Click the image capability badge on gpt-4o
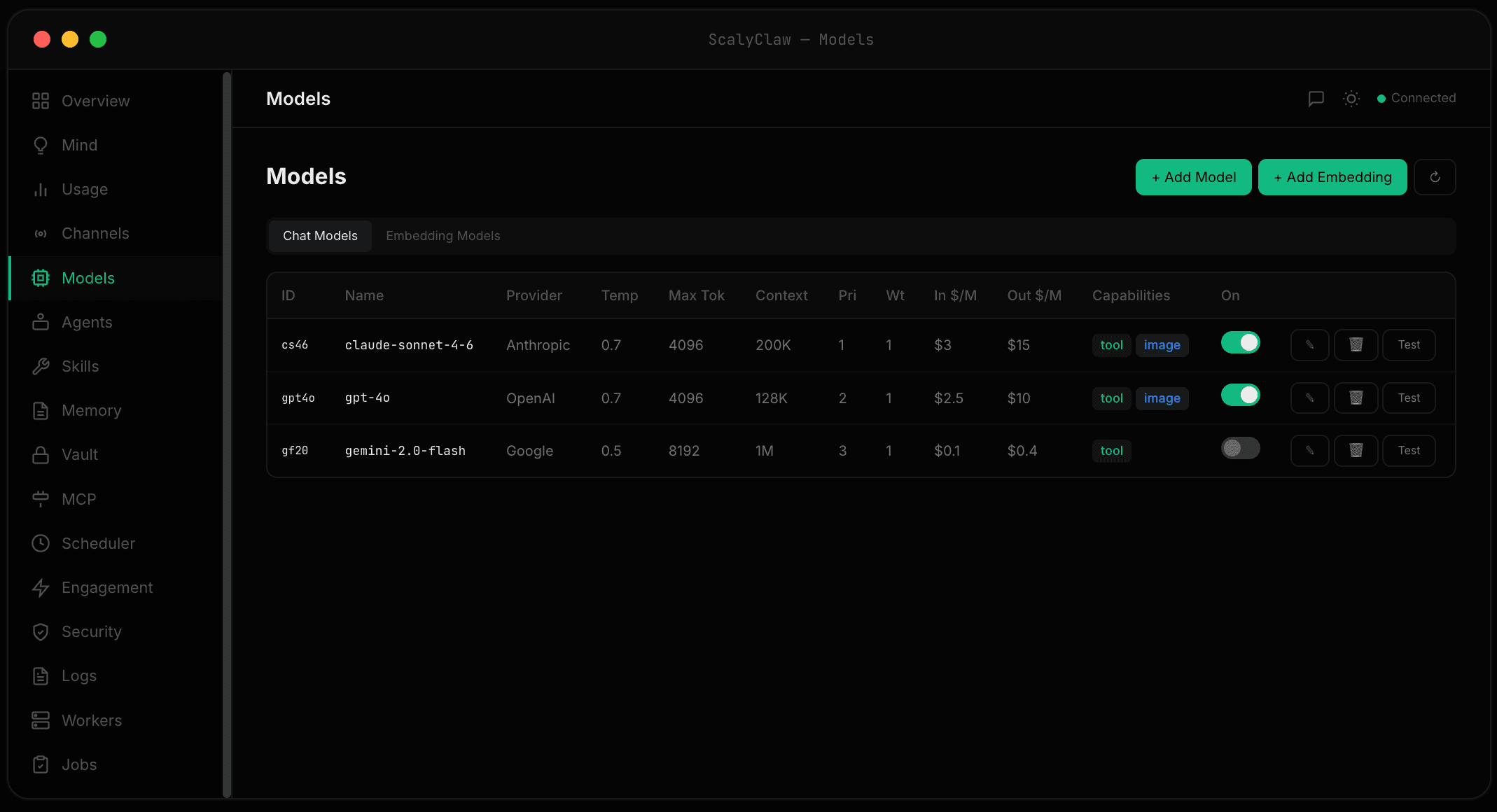Image resolution: width=1497 pixels, height=812 pixels. 1162,398
